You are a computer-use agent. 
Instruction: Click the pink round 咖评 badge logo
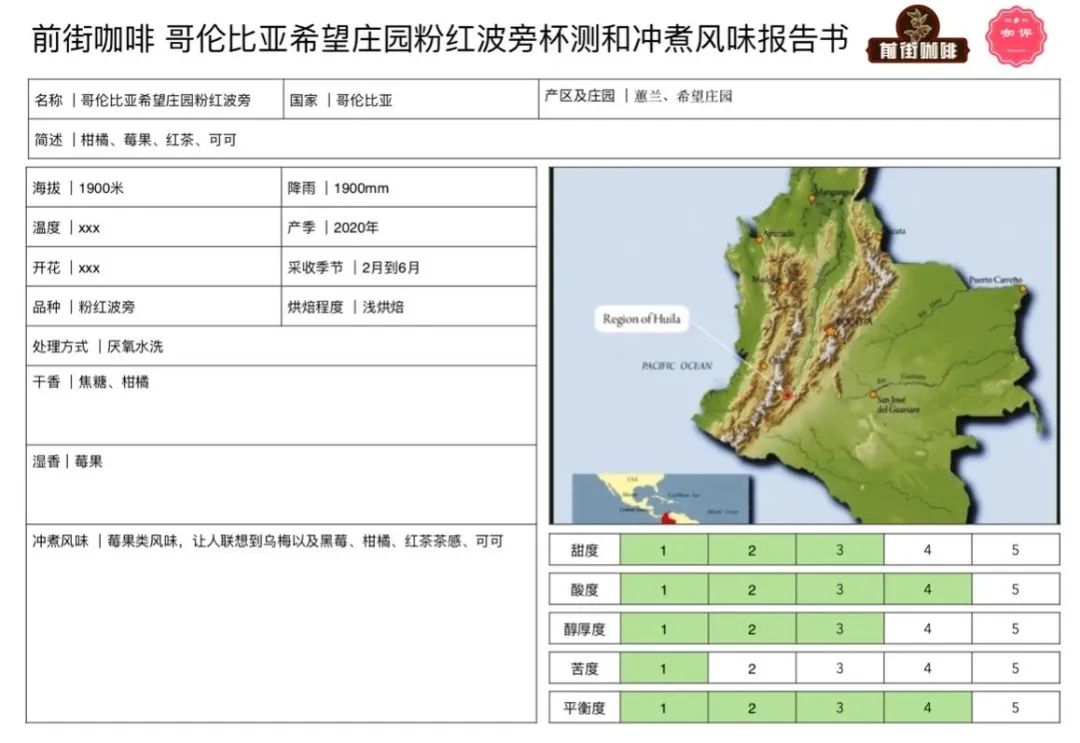click(x=1016, y=36)
